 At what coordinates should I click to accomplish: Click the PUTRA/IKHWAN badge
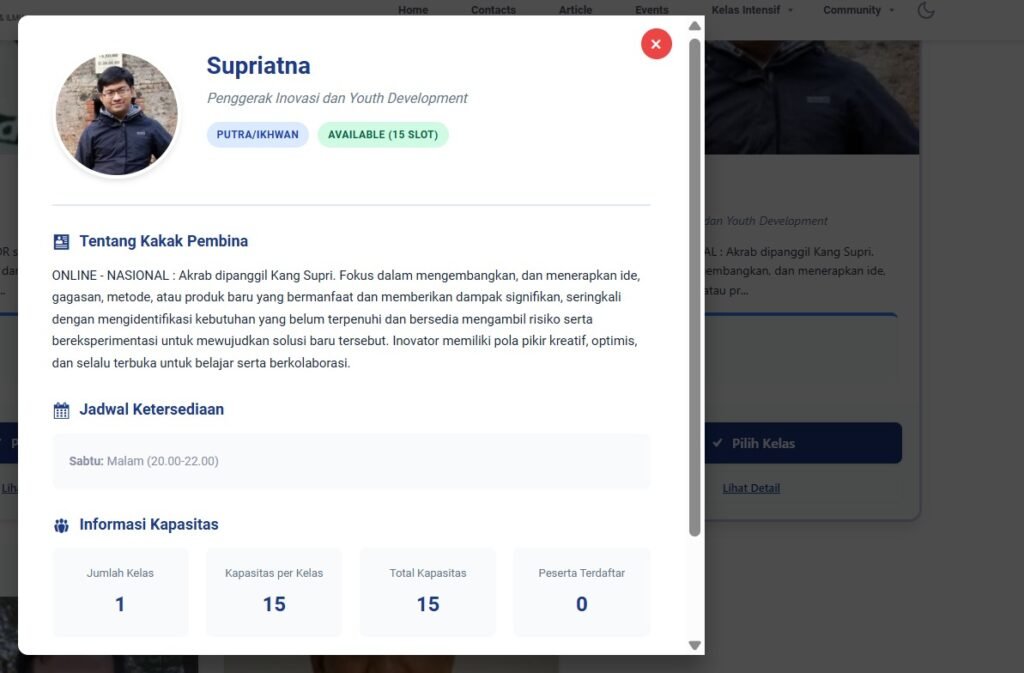point(257,135)
